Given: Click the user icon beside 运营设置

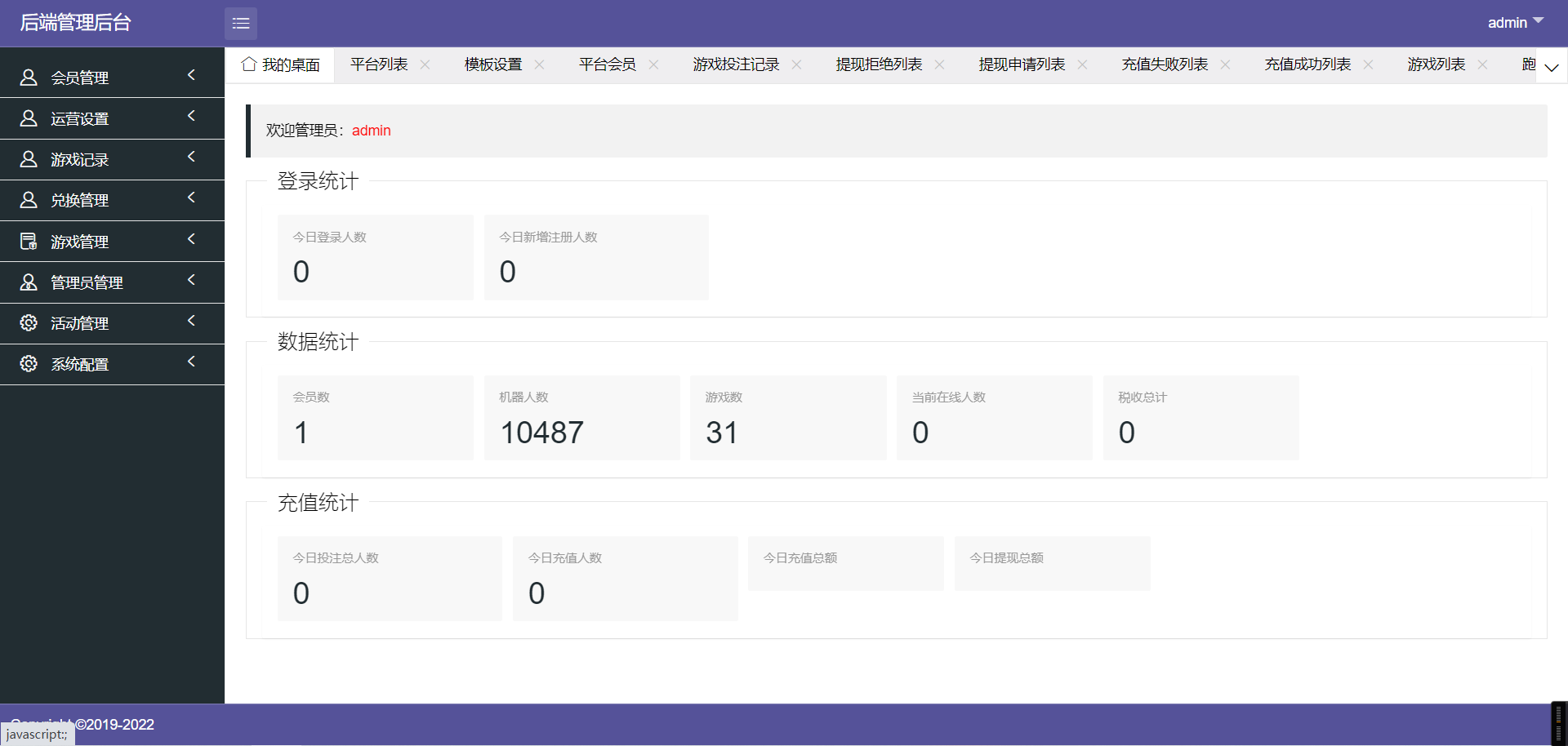Looking at the screenshot, I should [x=29, y=118].
